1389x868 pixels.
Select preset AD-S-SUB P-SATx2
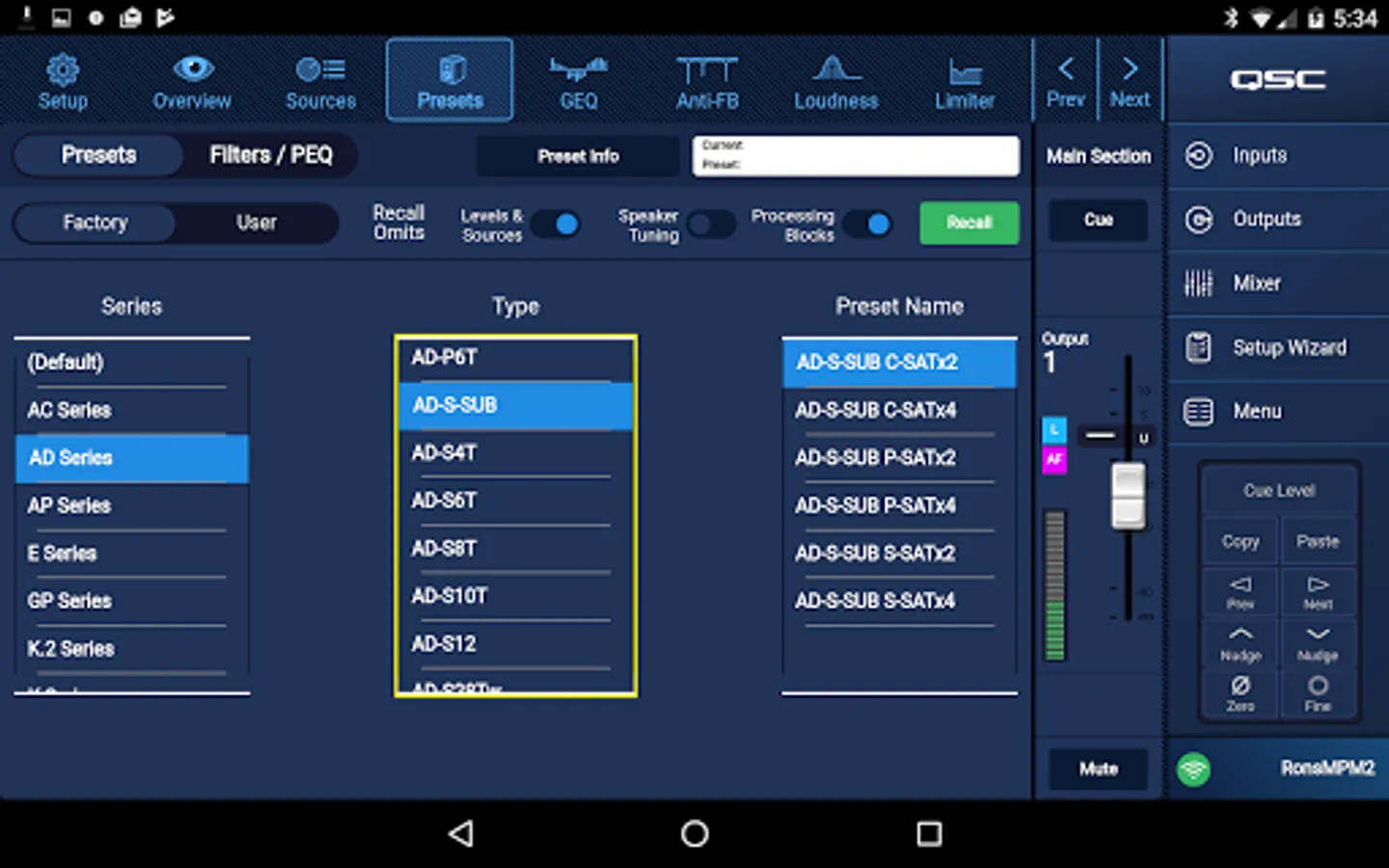(x=899, y=458)
